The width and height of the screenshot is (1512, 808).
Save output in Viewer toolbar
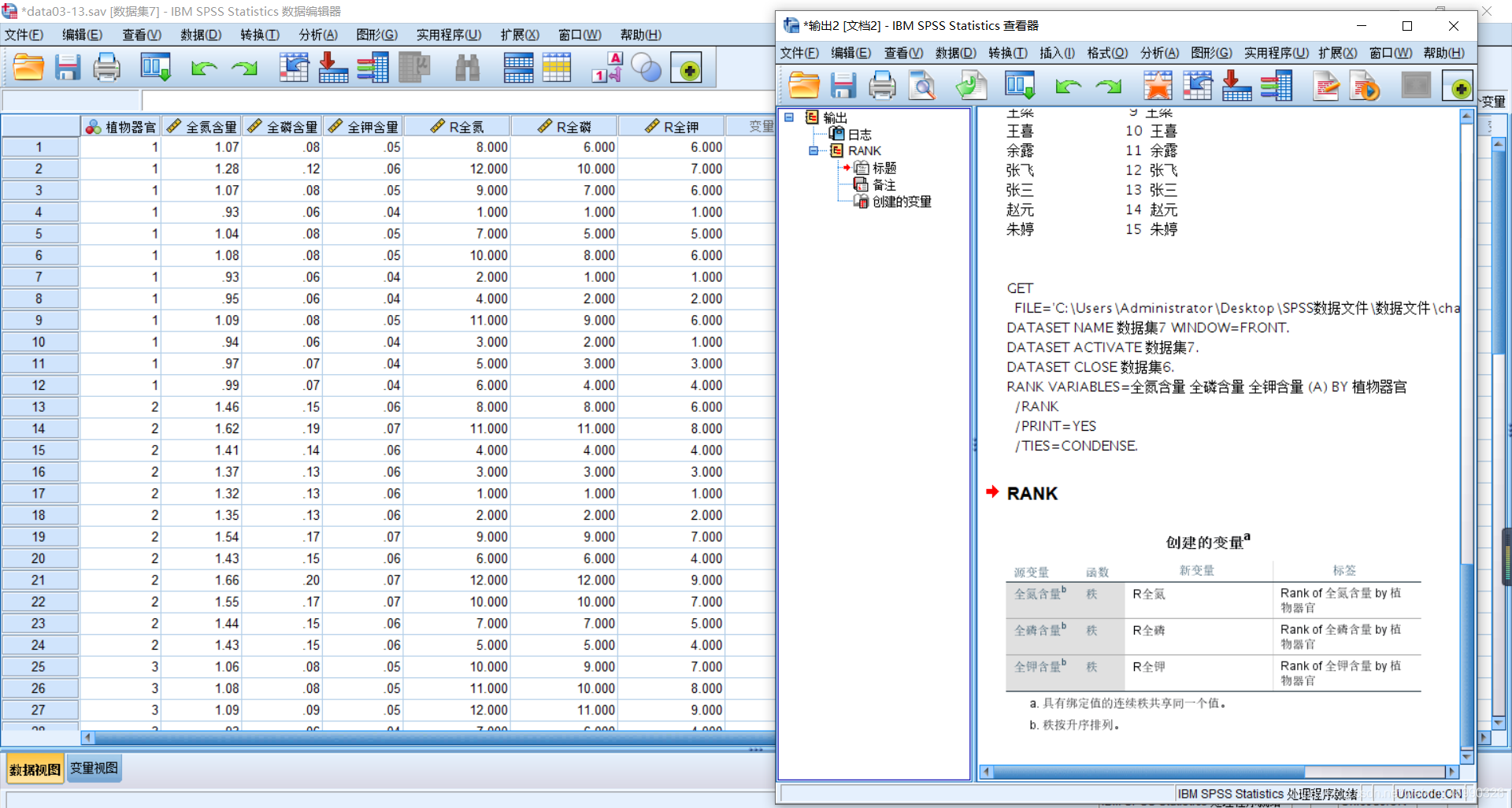click(x=843, y=85)
